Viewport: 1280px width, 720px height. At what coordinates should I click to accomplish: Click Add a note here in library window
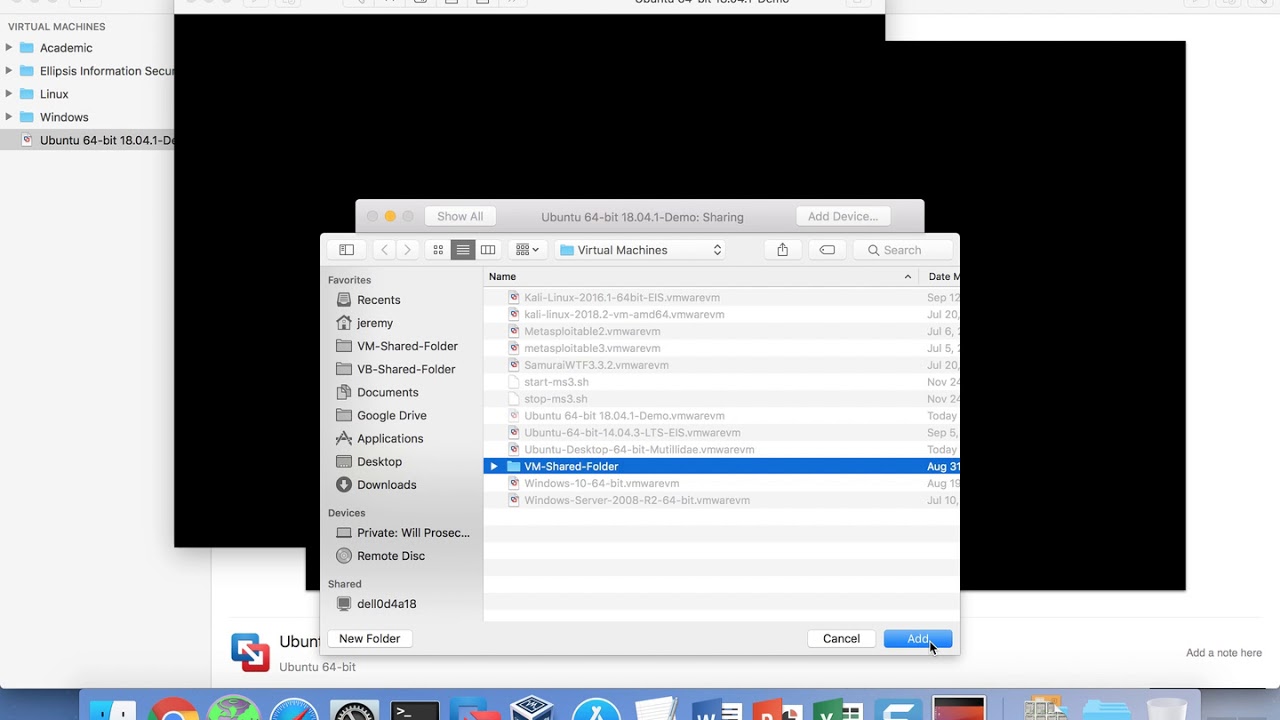tap(1224, 653)
